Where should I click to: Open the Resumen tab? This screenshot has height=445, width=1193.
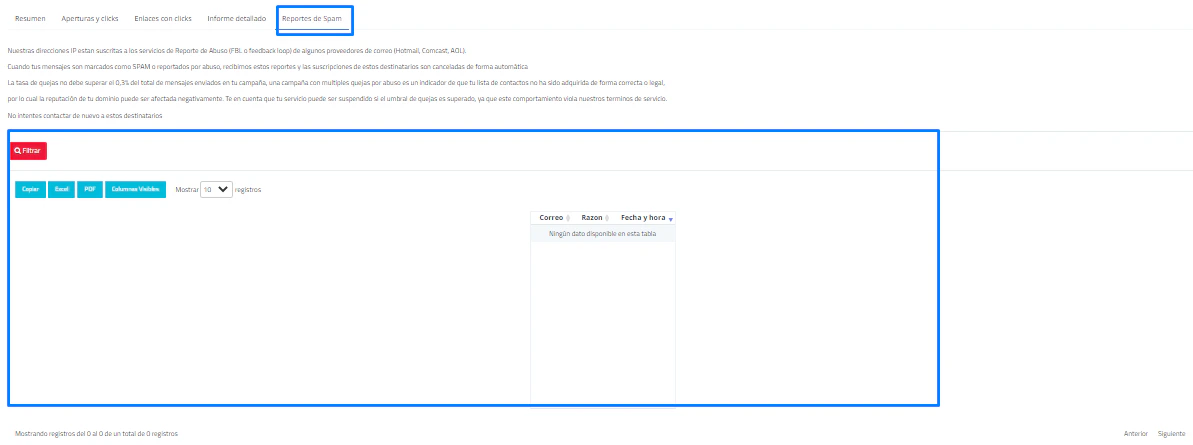coord(30,18)
